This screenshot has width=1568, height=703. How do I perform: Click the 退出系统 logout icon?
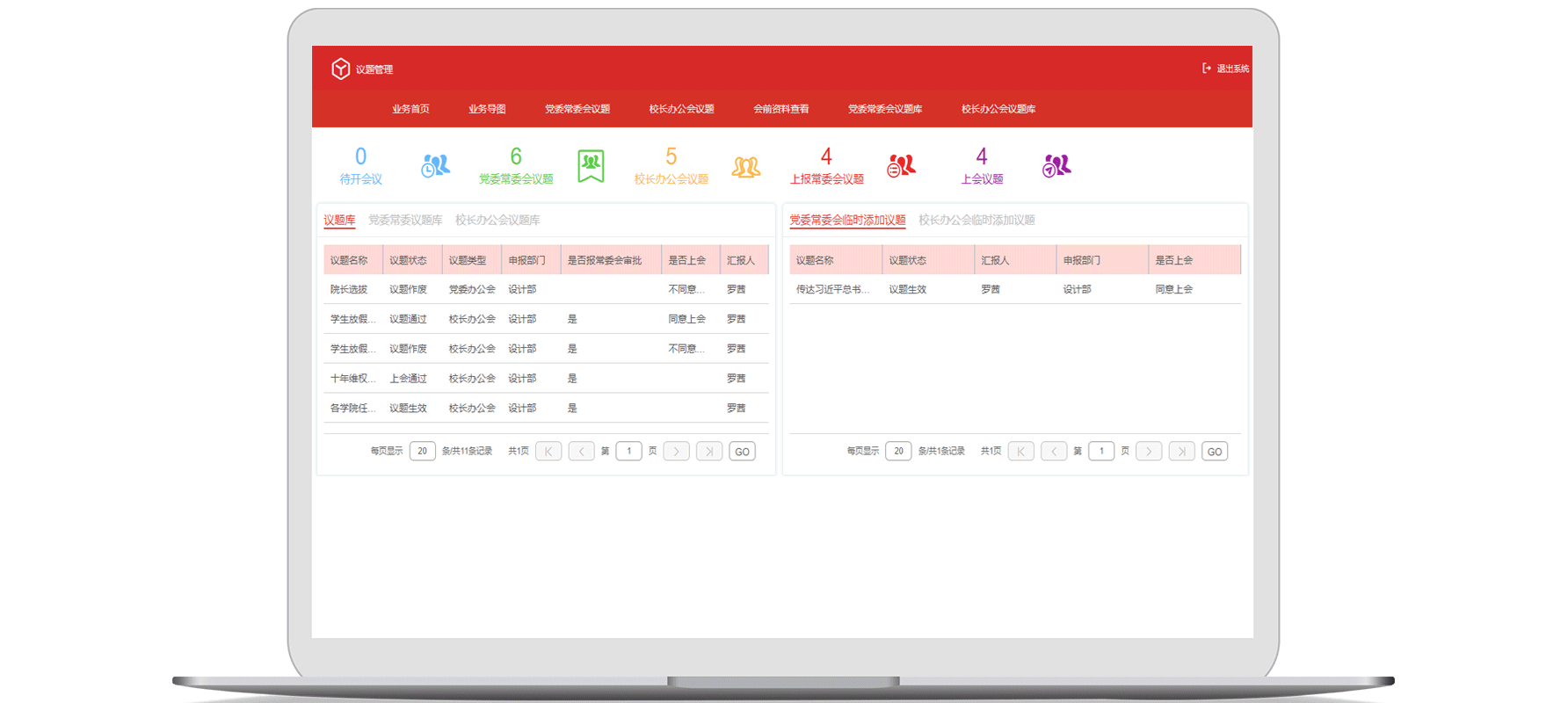(x=1207, y=69)
